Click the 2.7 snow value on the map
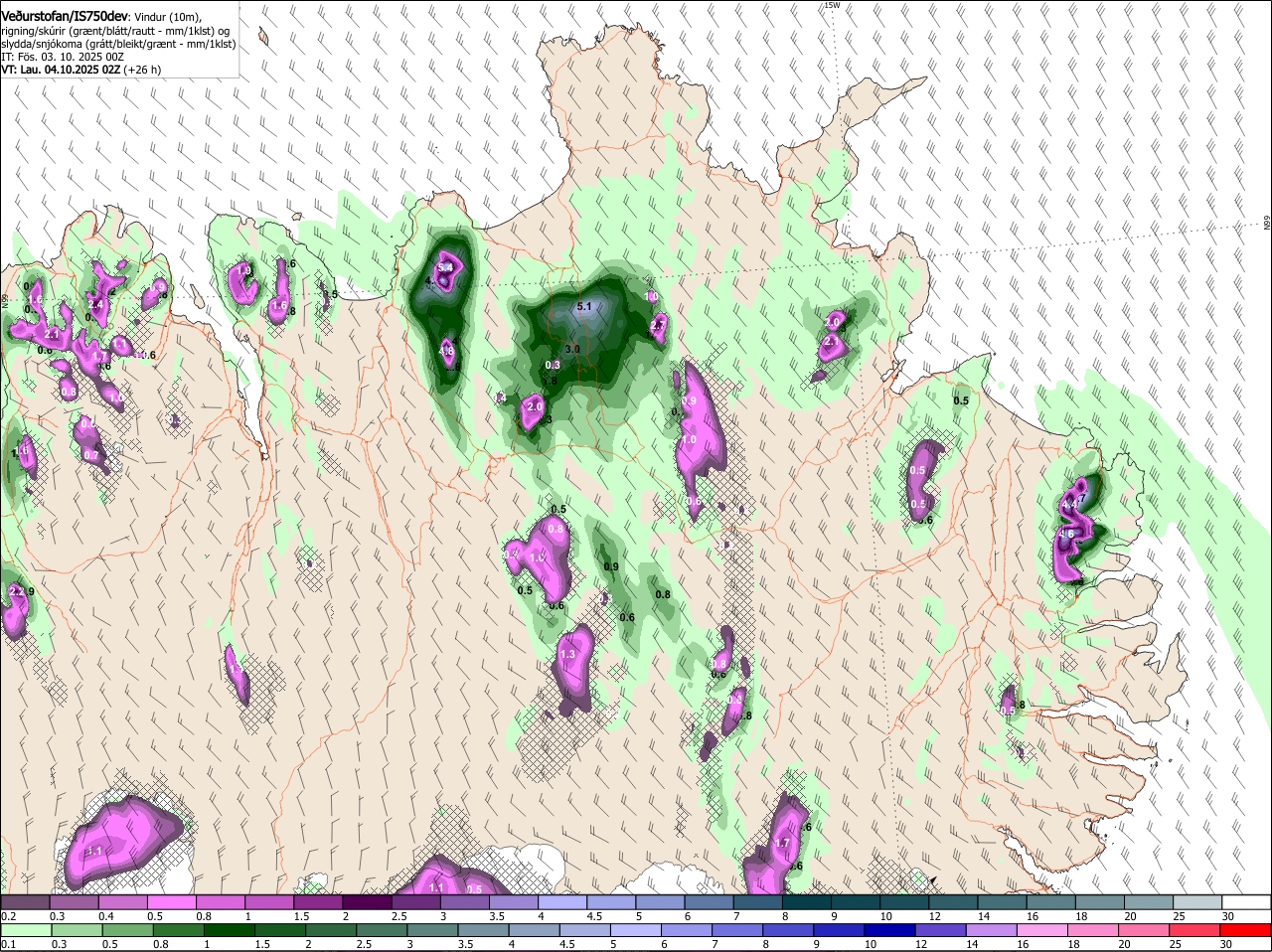Viewport: 1272px width, 952px height. click(657, 325)
